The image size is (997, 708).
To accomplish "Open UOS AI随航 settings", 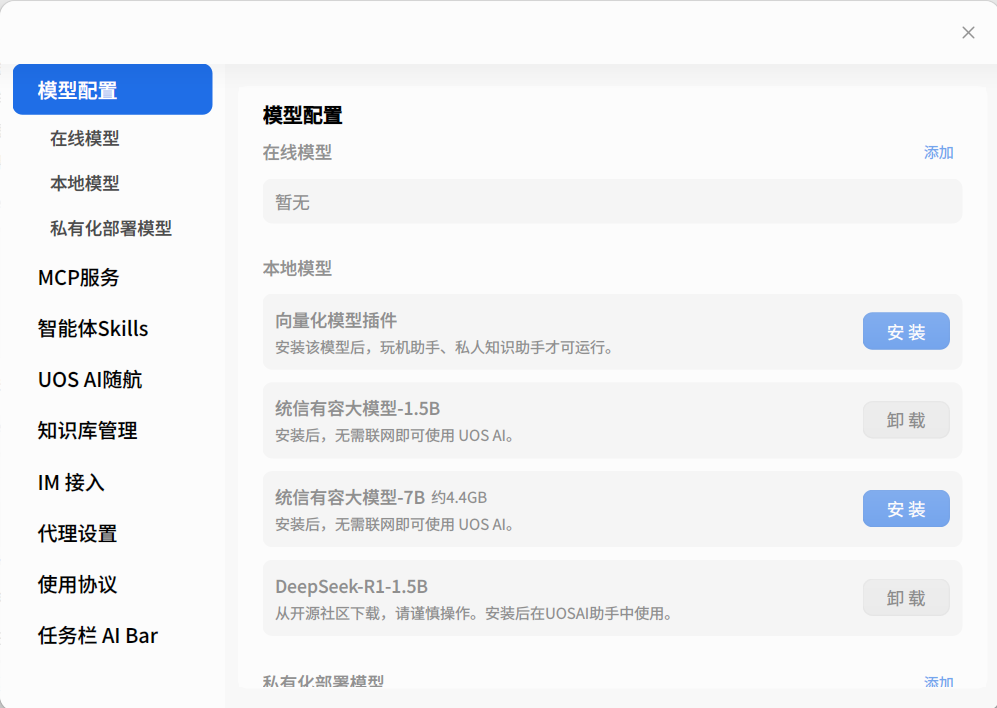I will (90, 380).
